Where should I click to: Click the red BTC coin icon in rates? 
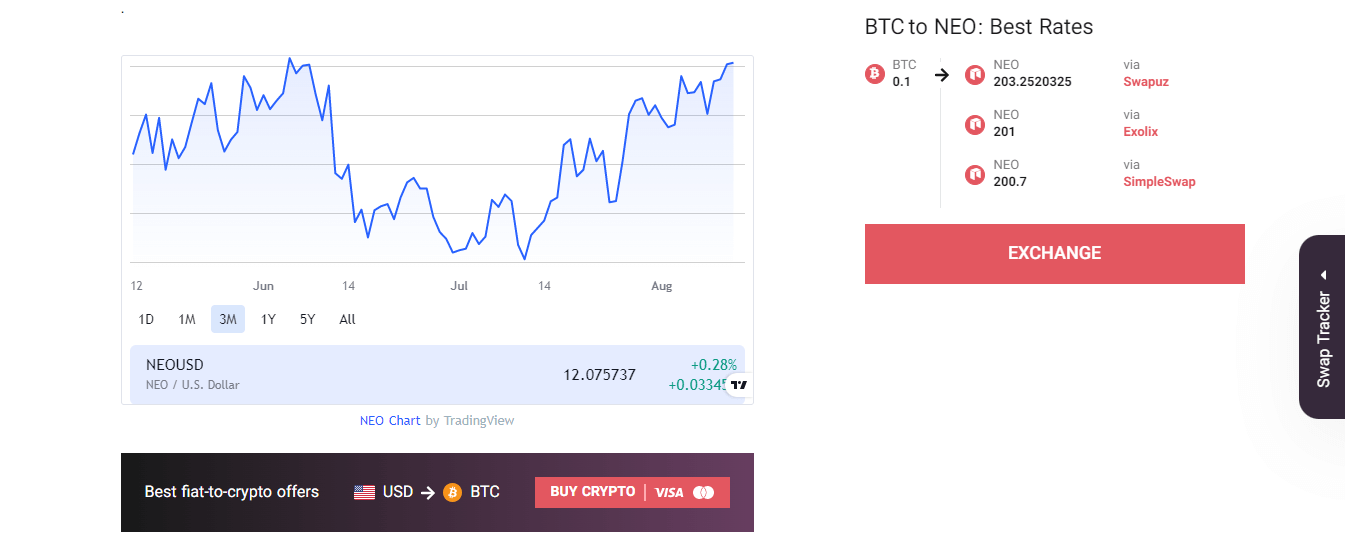[875, 74]
